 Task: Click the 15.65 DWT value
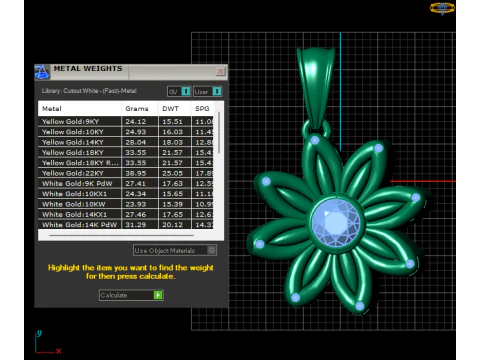tap(172, 194)
